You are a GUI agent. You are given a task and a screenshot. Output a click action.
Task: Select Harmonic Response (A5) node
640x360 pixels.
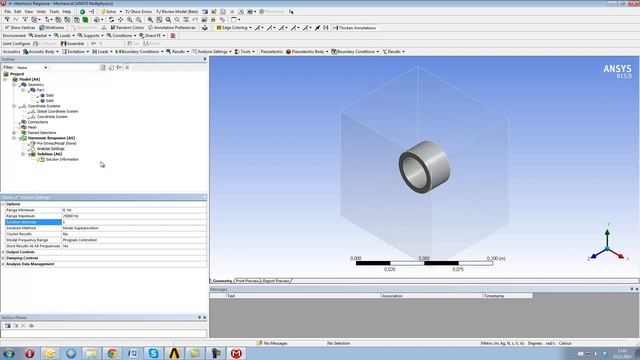(51, 138)
